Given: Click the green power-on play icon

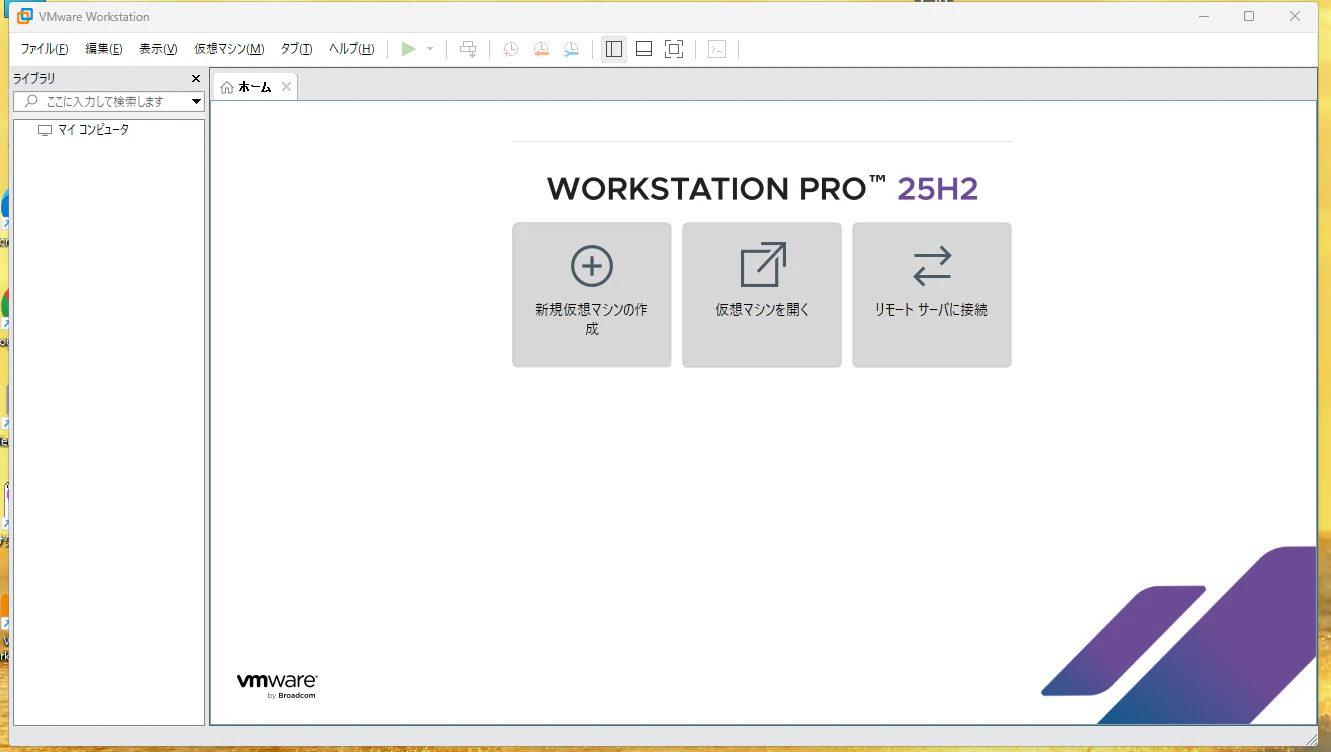Looking at the screenshot, I should tap(408, 49).
